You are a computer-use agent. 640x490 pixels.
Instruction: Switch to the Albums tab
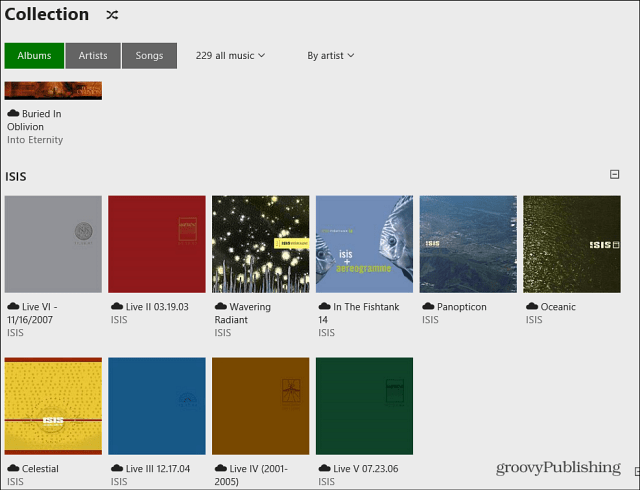tap(34, 56)
